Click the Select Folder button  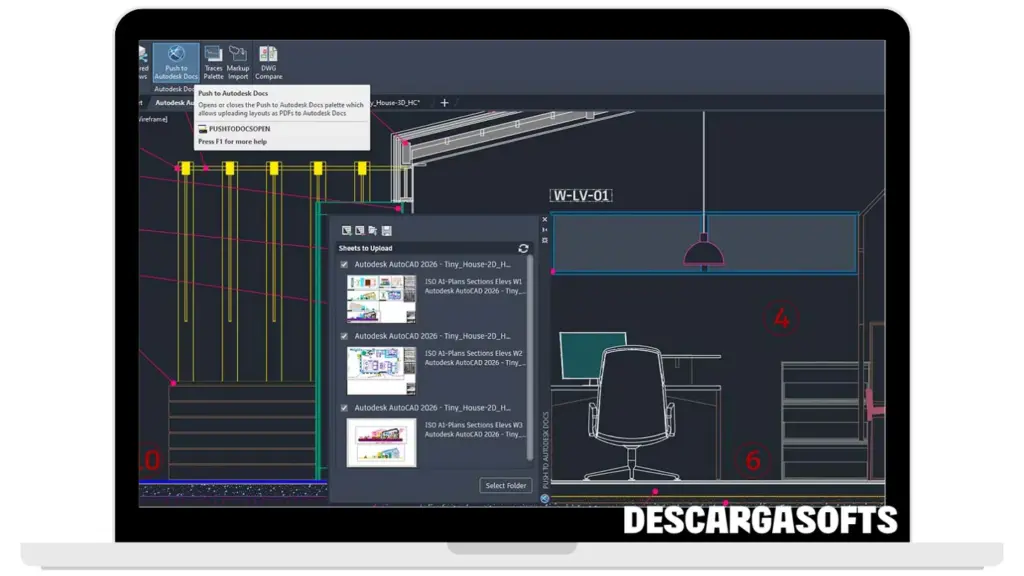[x=505, y=485]
